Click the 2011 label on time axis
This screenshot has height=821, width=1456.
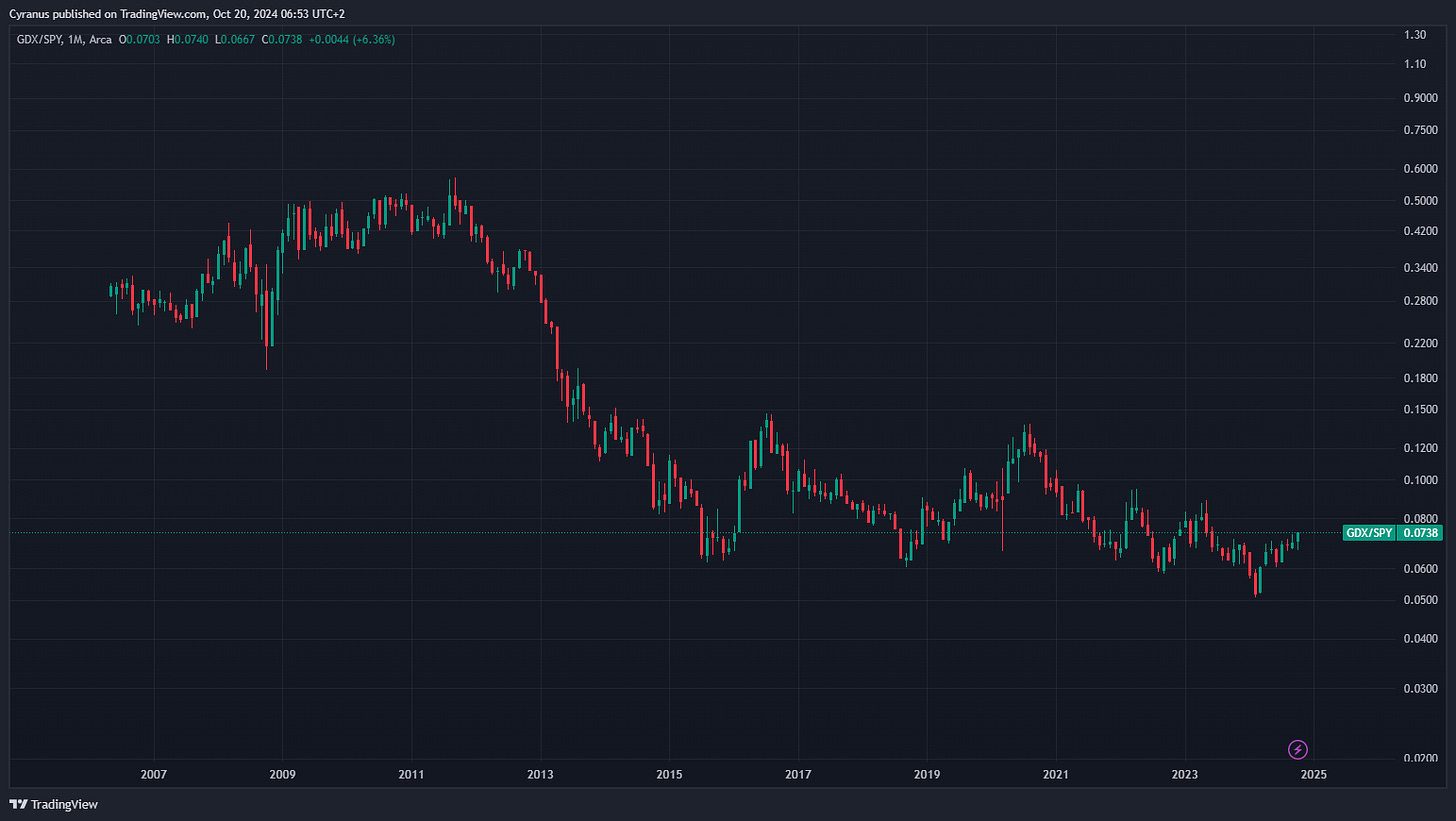pos(411,774)
